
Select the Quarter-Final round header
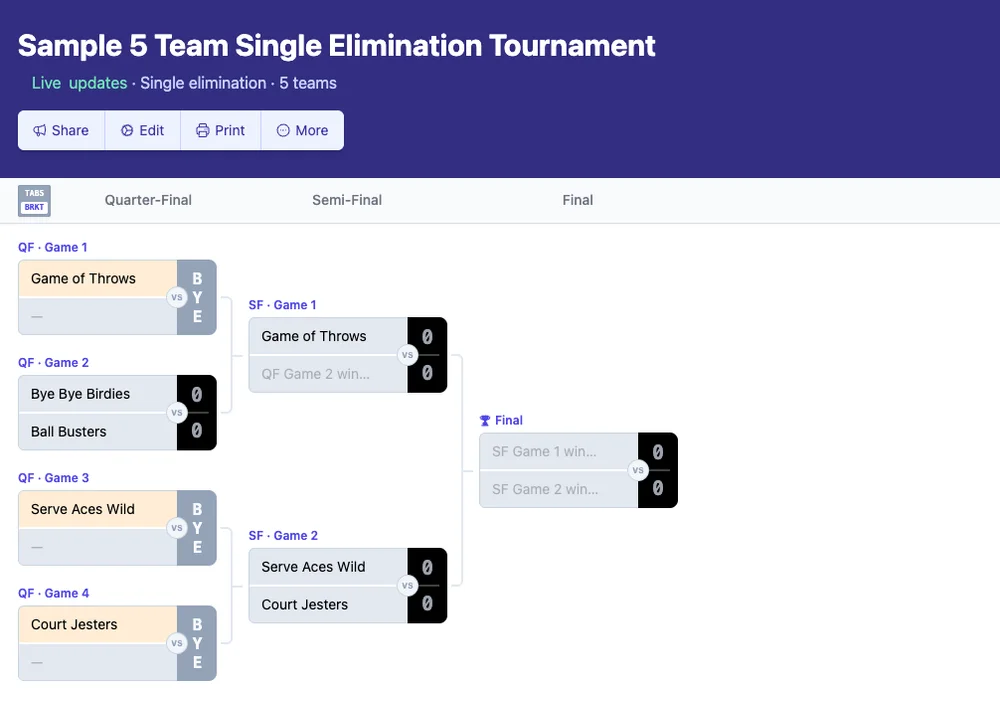click(148, 200)
